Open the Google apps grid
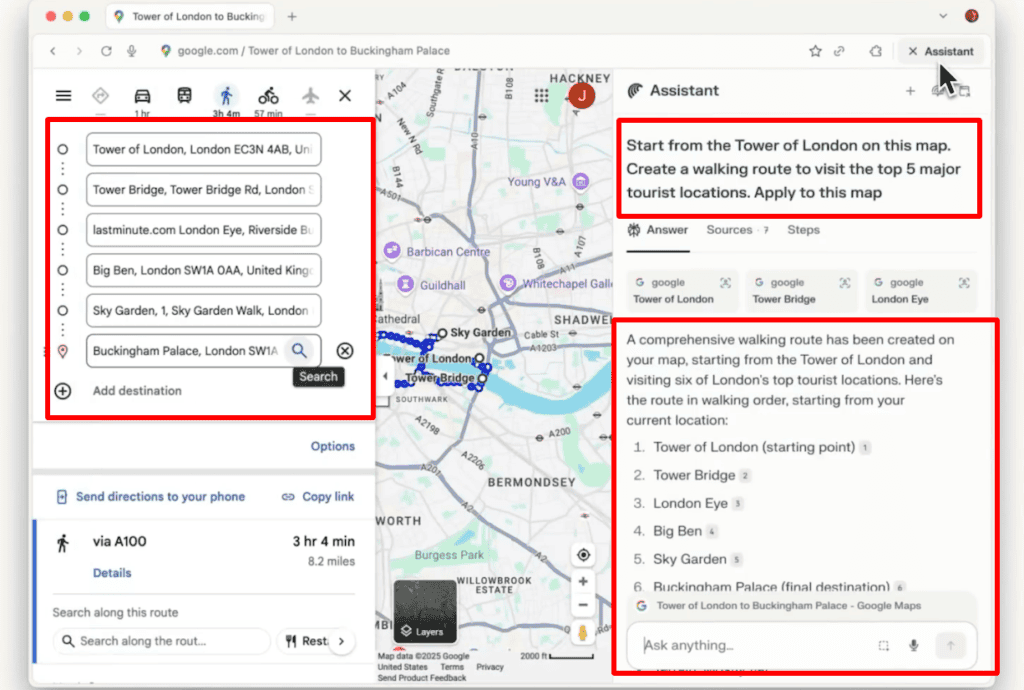Viewport: 1024px width, 690px height. 541,96
